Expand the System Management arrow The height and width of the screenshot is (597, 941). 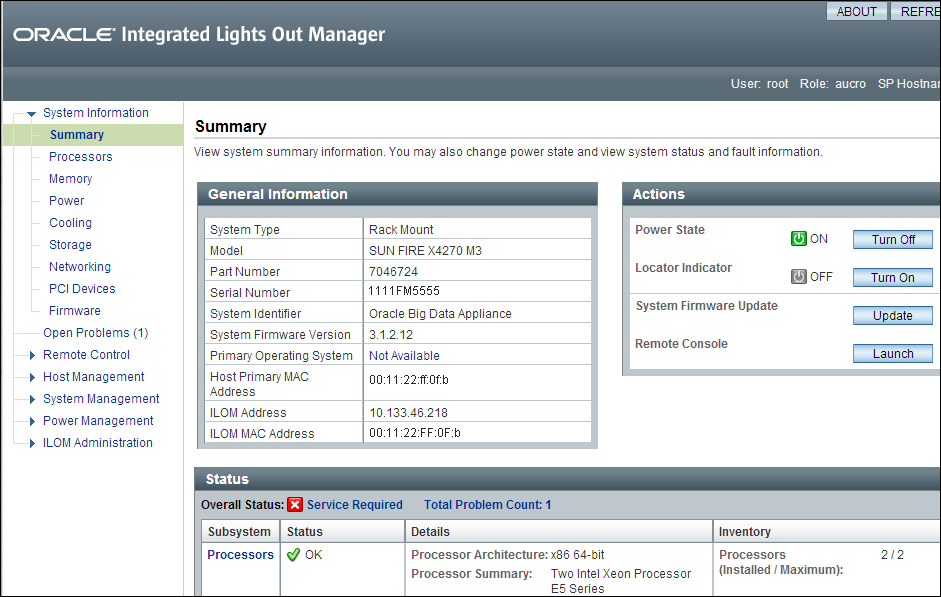pos(32,399)
